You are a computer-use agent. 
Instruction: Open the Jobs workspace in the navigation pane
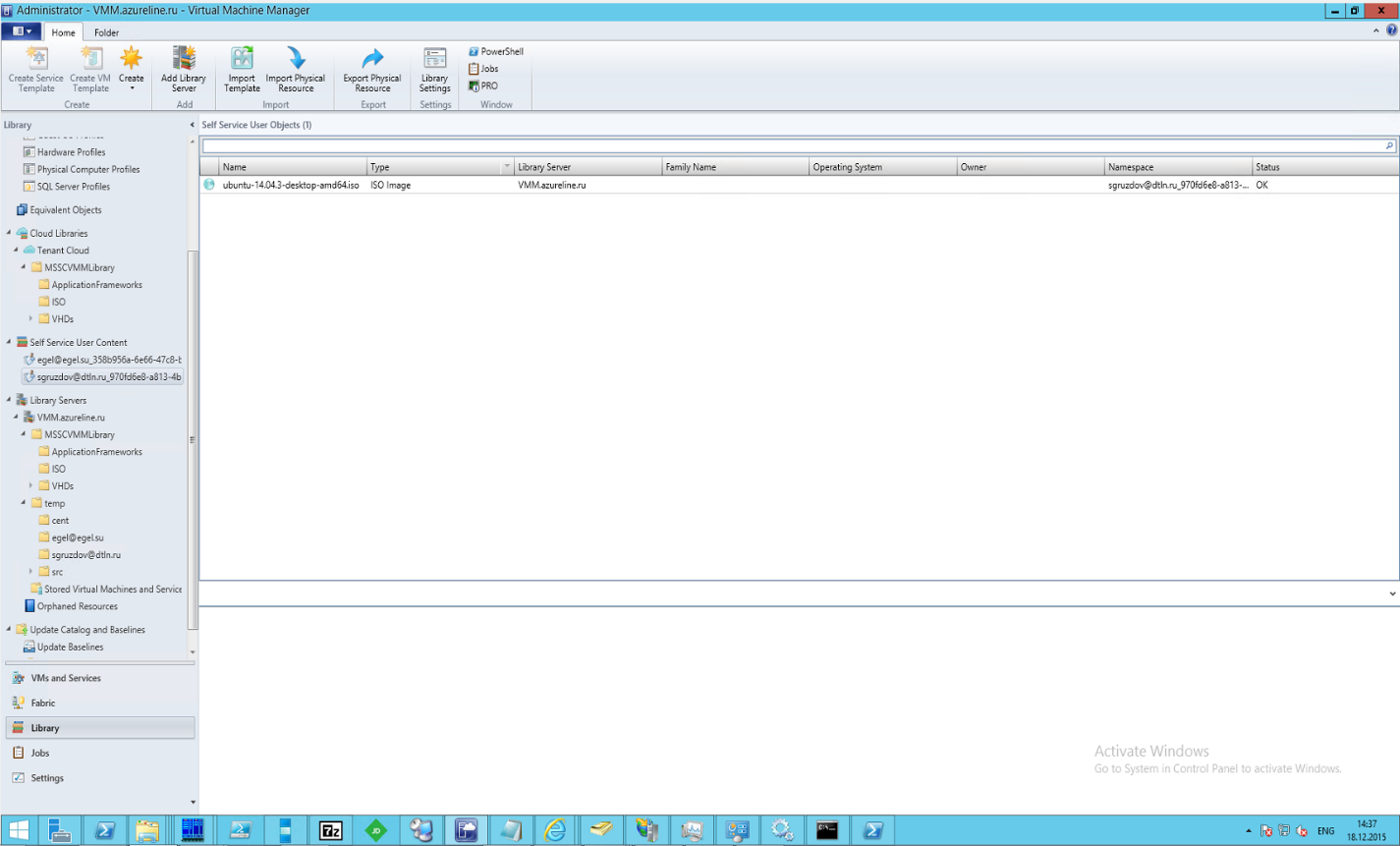(99, 753)
